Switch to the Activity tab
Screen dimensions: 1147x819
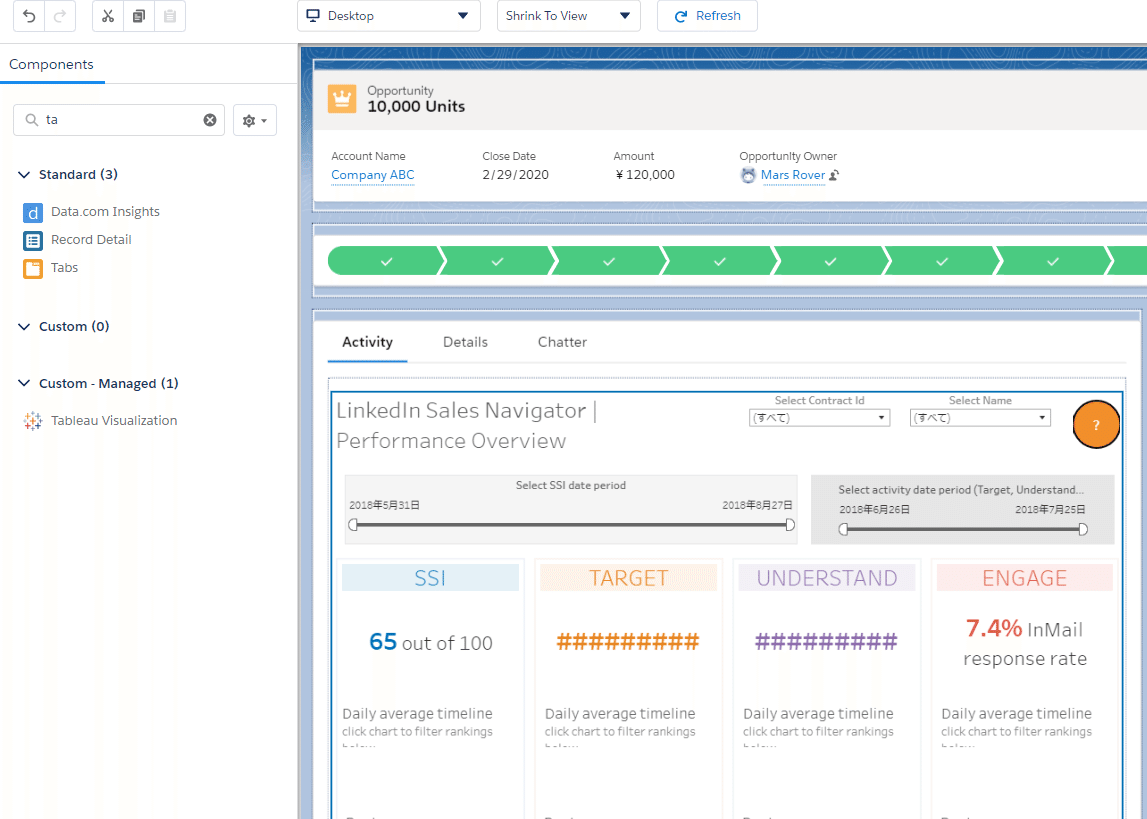point(367,342)
